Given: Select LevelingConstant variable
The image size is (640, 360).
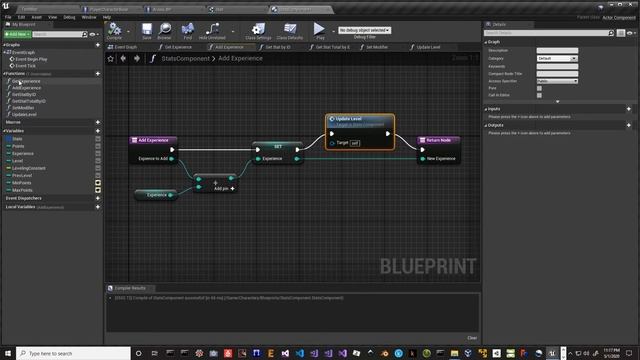Looking at the screenshot, I should coord(29,168).
